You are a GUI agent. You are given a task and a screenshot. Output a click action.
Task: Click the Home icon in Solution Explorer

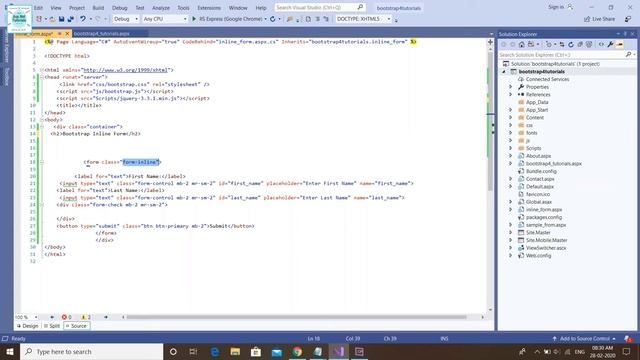point(522,44)
